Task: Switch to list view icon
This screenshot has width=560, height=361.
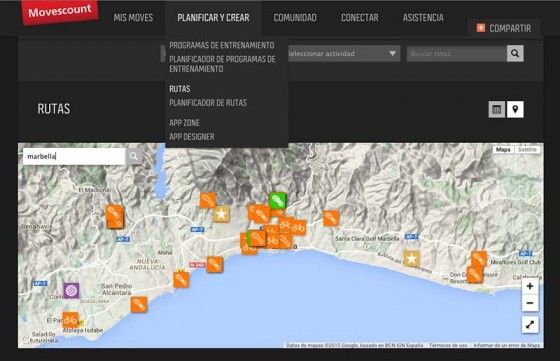Action: 497,109
